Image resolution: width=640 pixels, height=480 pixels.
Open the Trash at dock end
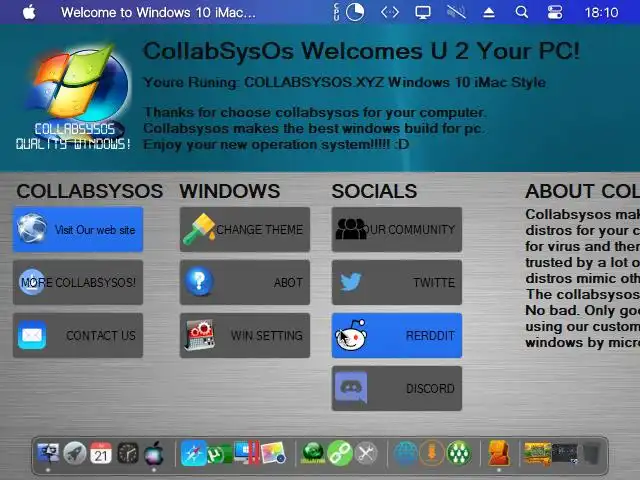590,453
